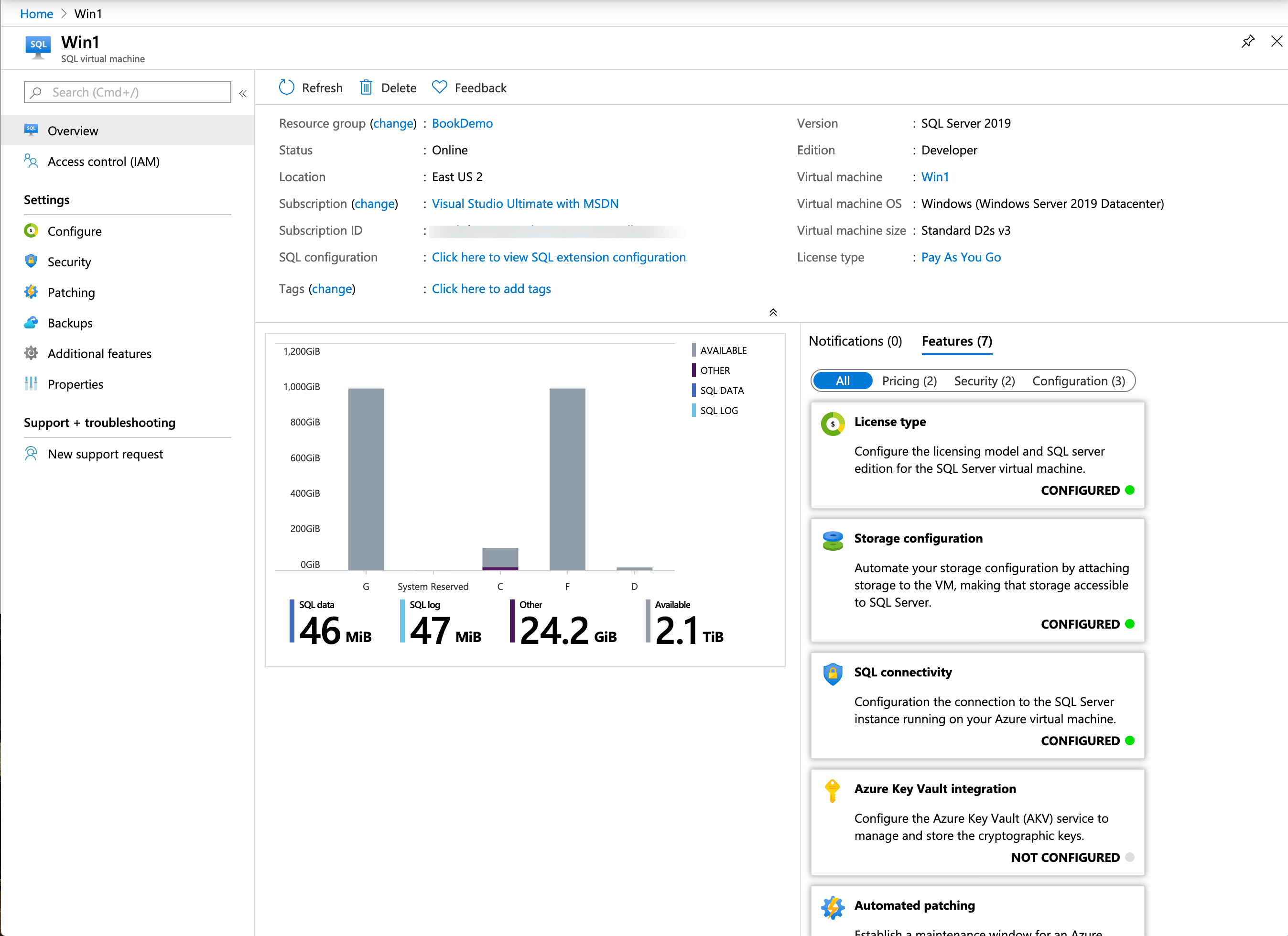Click the New support request icon
This screenshot has height=936, width=1288.
click(32, 453)
